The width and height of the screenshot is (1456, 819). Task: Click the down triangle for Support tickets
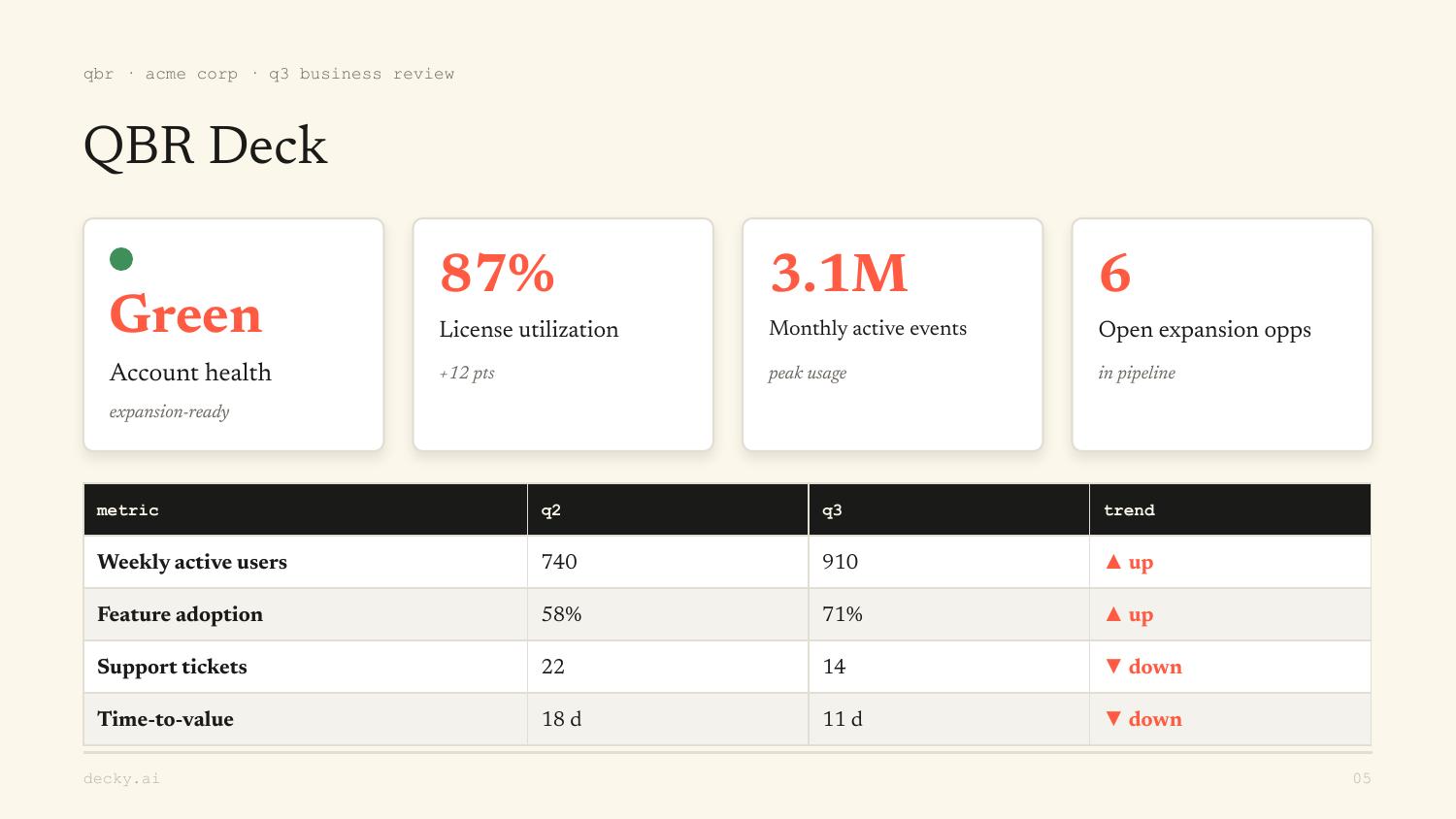pyautogui.click(x=1113, y=667)
